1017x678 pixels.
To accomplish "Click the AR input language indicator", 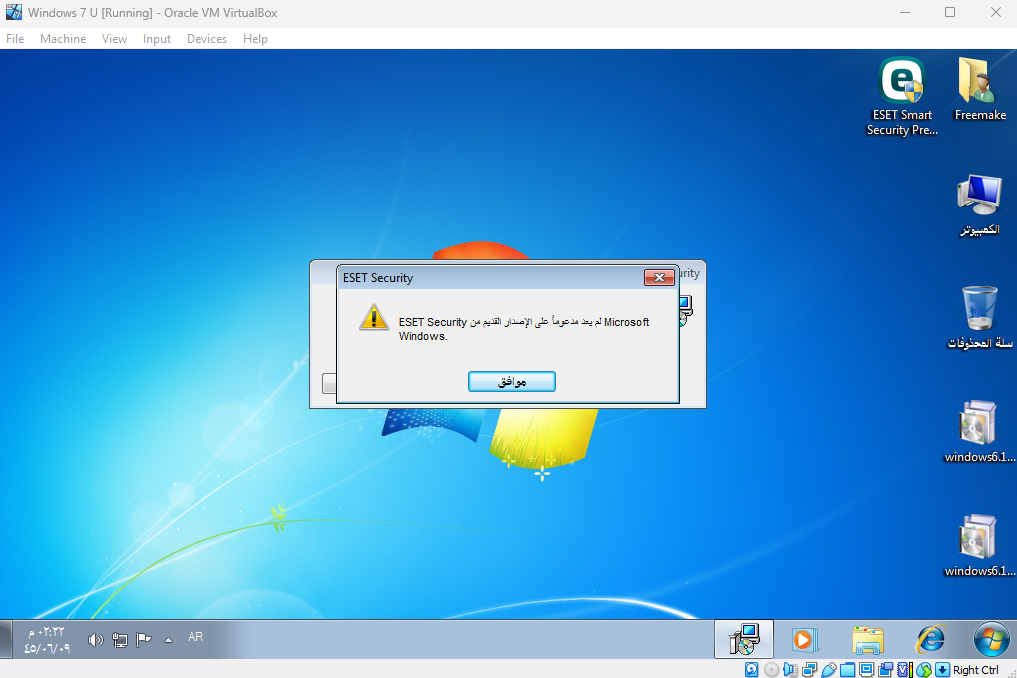I will pyautogui.click(x=195, y=637).
